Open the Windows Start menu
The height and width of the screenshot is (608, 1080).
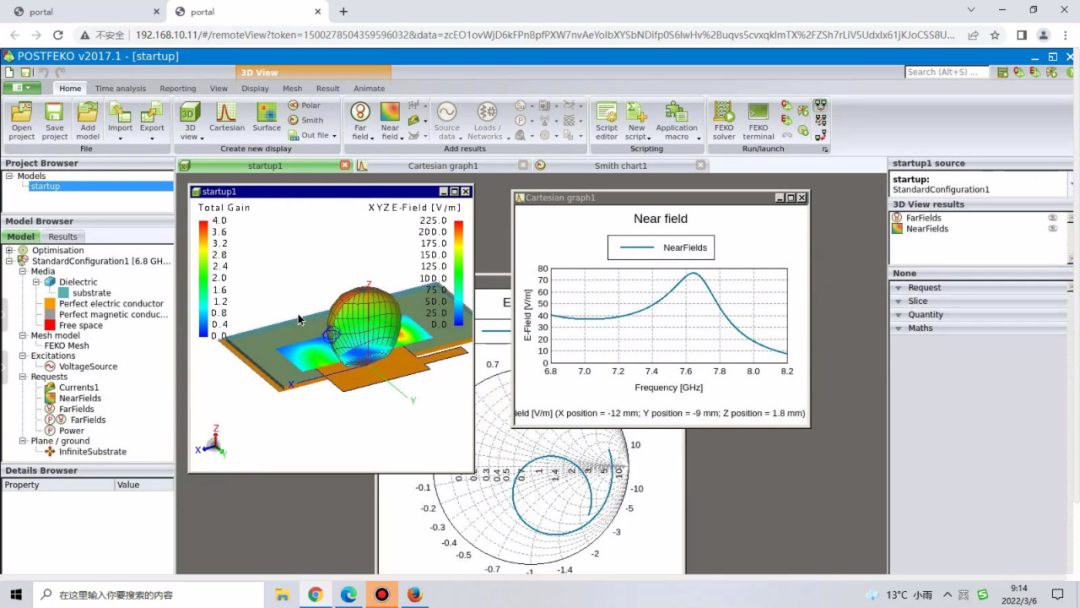[x=16, y=594]
